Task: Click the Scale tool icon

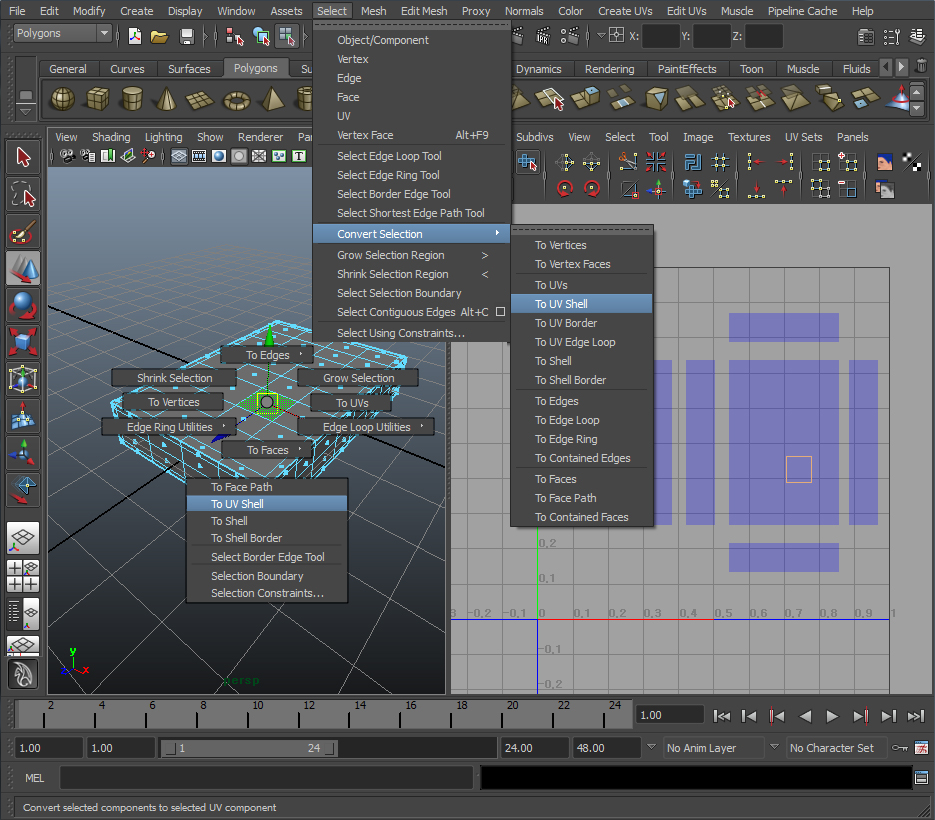Action: click(23, 341)
